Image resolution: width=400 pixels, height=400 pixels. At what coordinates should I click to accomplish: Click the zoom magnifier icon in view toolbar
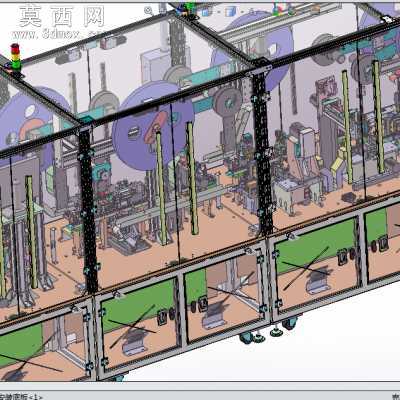(148, 10)
